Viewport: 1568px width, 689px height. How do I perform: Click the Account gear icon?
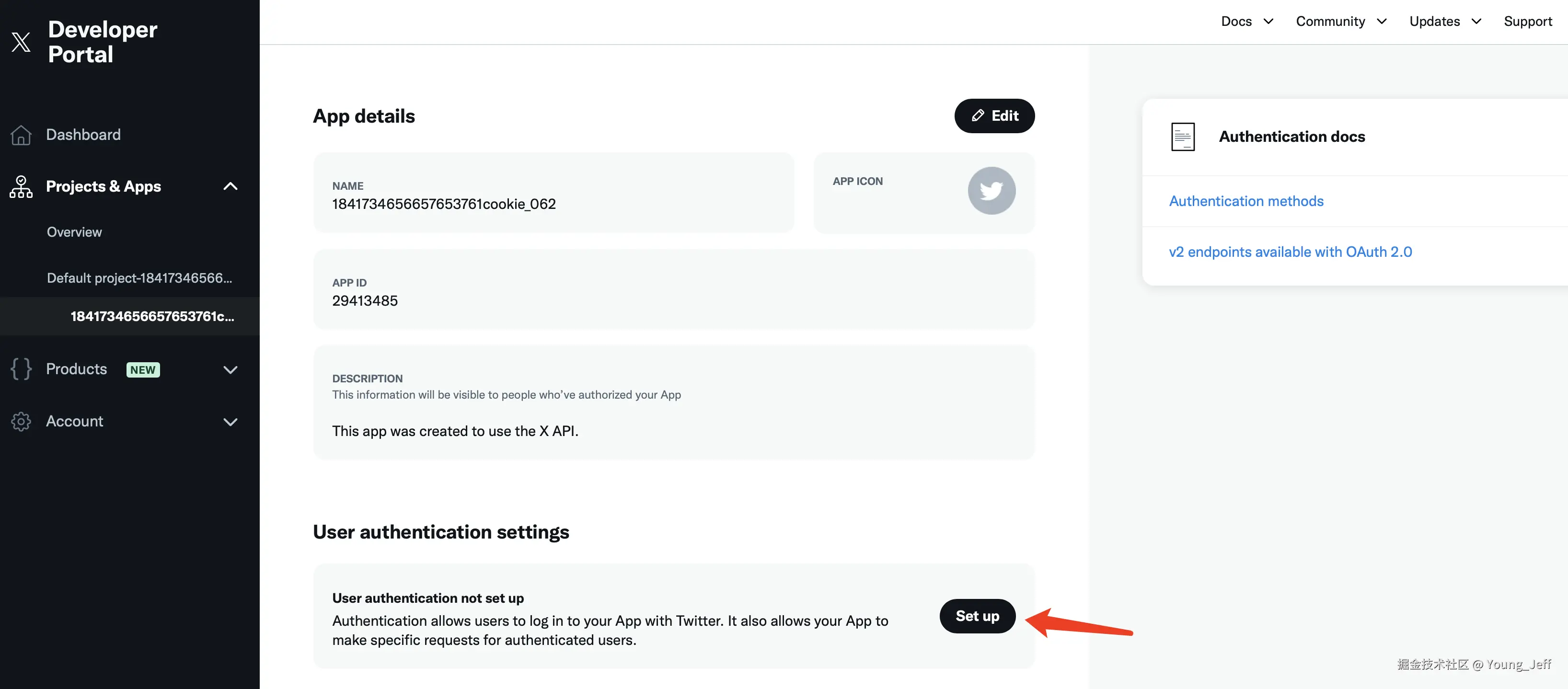coord(21,421)
